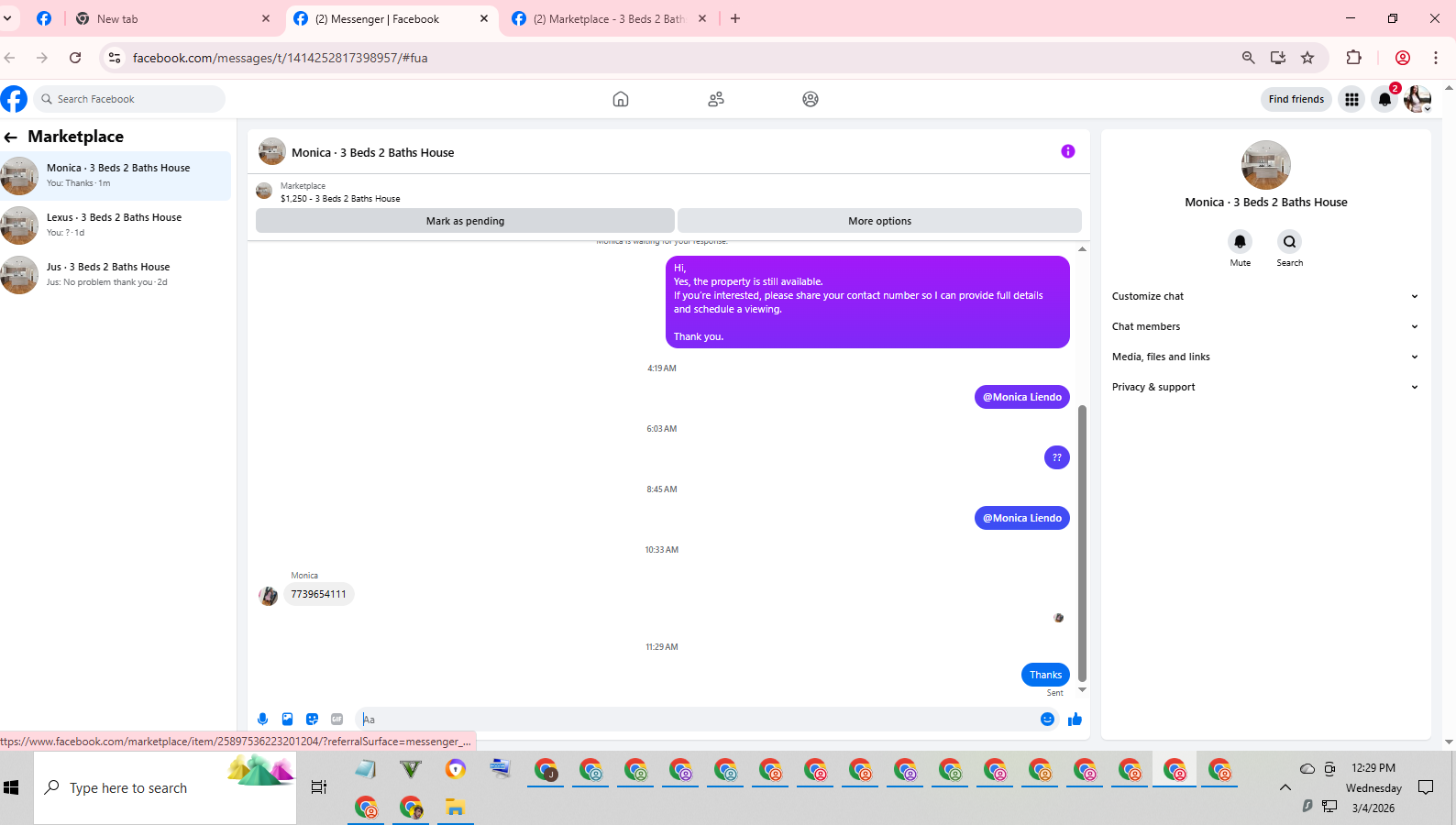Switch to the New tab browser tab
The image size is (1456, 825).
(171, 18)
